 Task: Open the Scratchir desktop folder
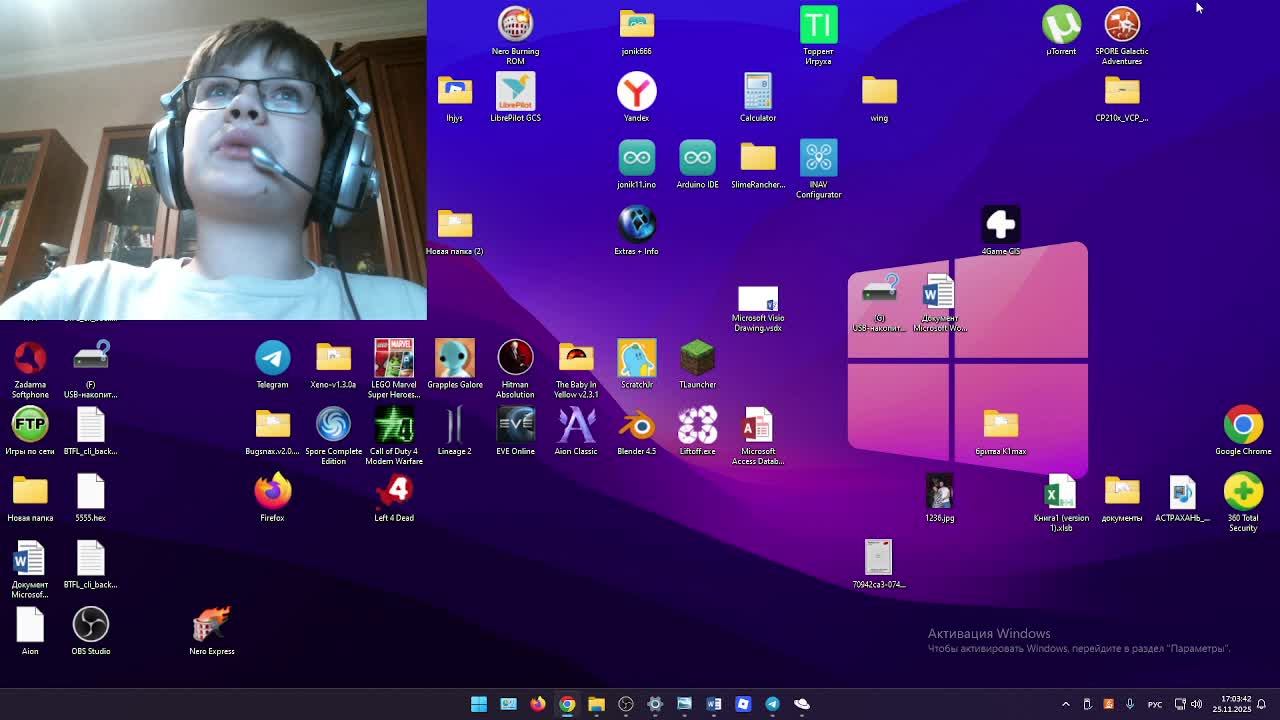(x=636, y=358)
